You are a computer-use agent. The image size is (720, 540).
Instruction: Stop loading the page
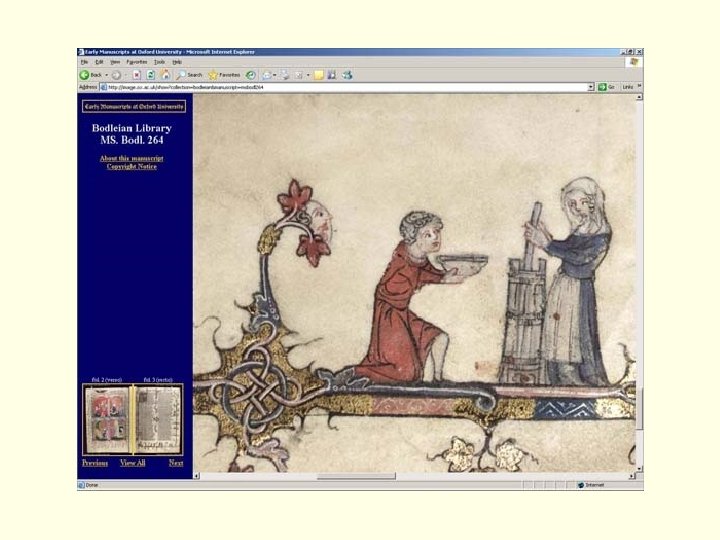(x=136, y=75)
